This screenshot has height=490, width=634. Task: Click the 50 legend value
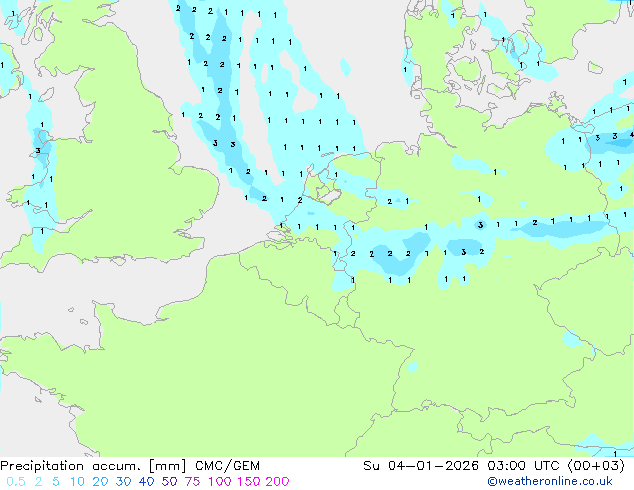coord(169,482)
